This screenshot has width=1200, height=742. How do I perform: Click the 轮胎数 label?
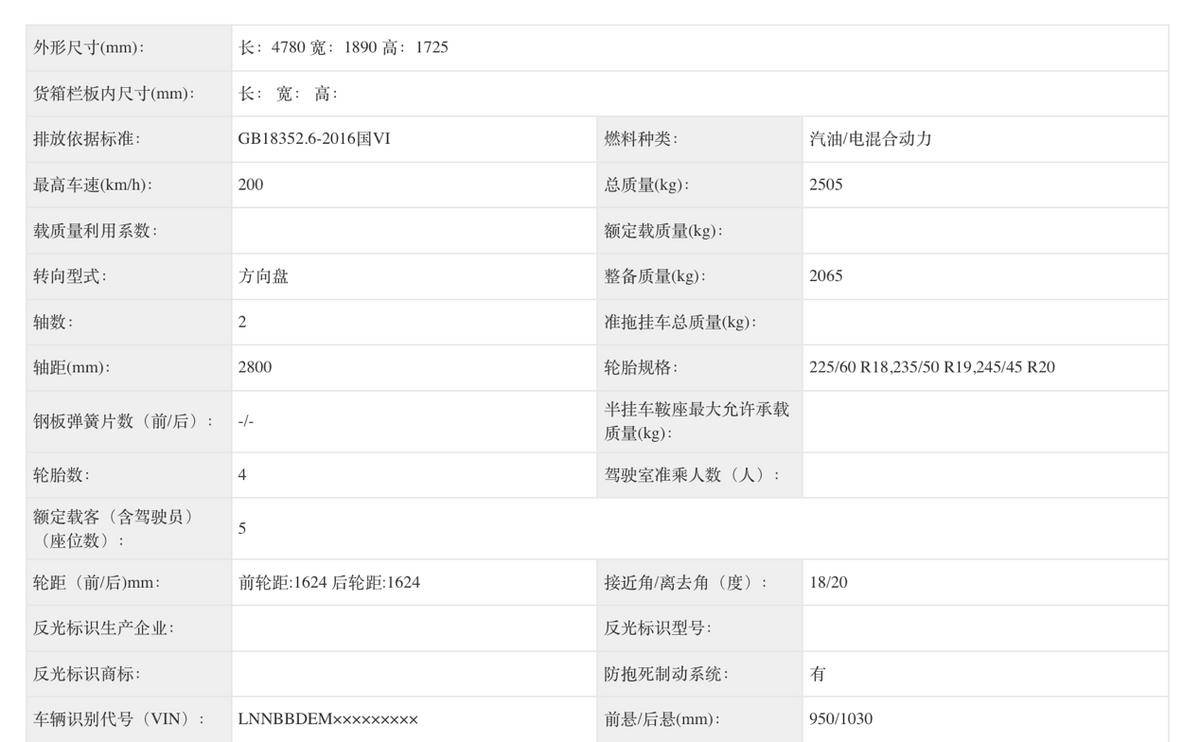(62, 475)
